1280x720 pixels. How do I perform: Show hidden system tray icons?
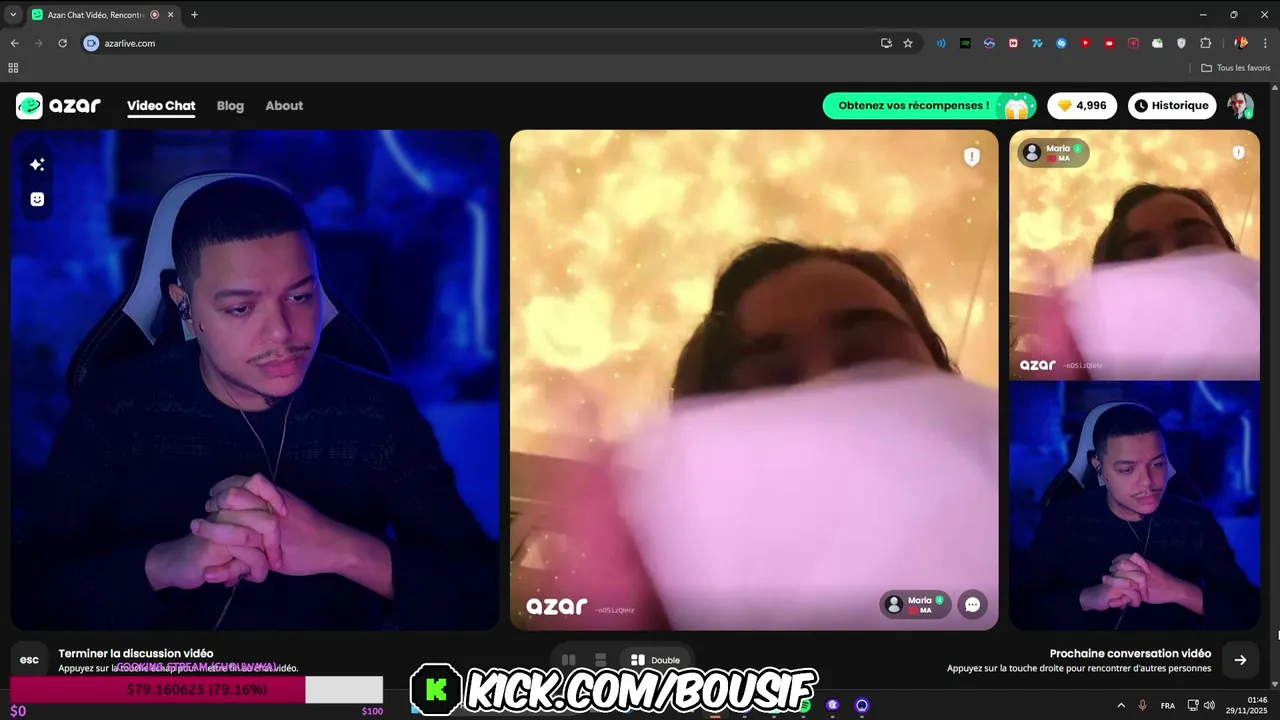coord(1120,705)
